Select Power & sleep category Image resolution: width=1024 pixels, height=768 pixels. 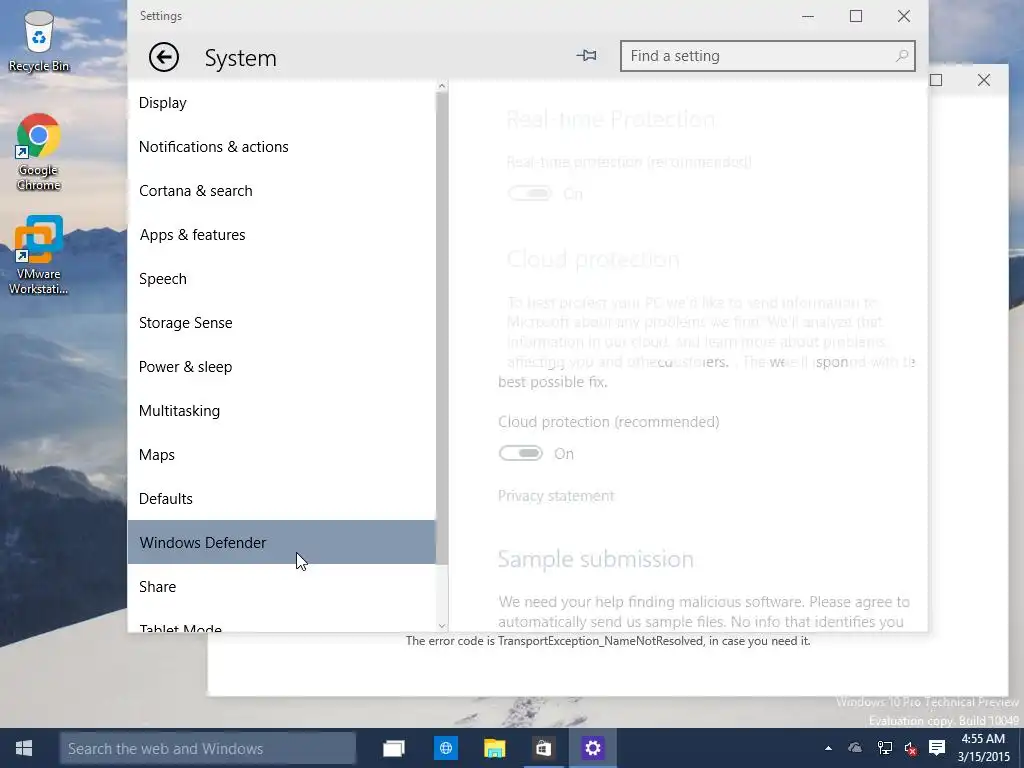[281, 367]
